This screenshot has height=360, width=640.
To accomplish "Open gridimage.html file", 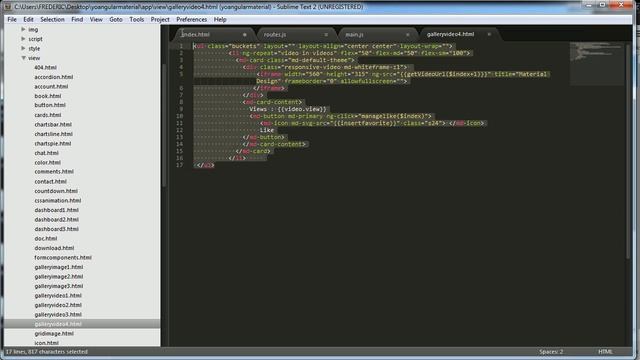I will (54, 333).
